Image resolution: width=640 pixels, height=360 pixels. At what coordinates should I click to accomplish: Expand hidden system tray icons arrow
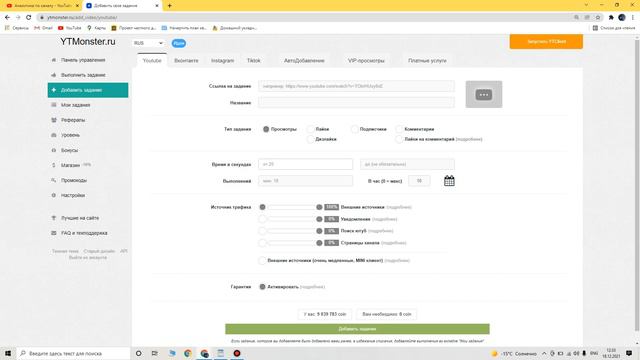(544, 353)
